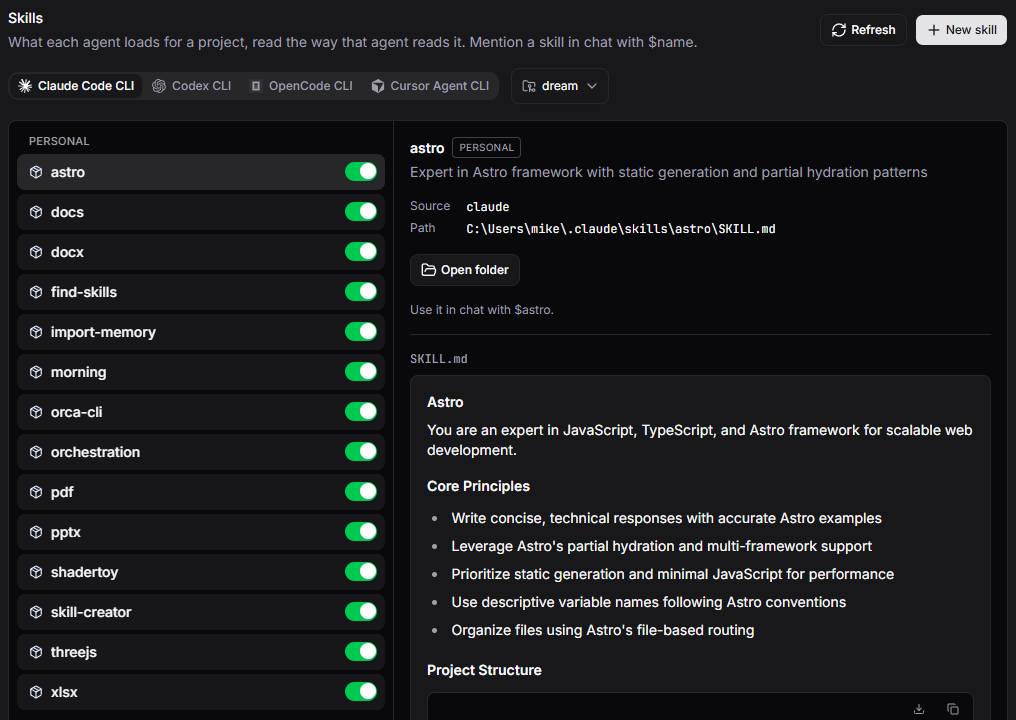The image size is (1016, 720).
Task: Turn off the orchestration skill
Action: point(361,452)
